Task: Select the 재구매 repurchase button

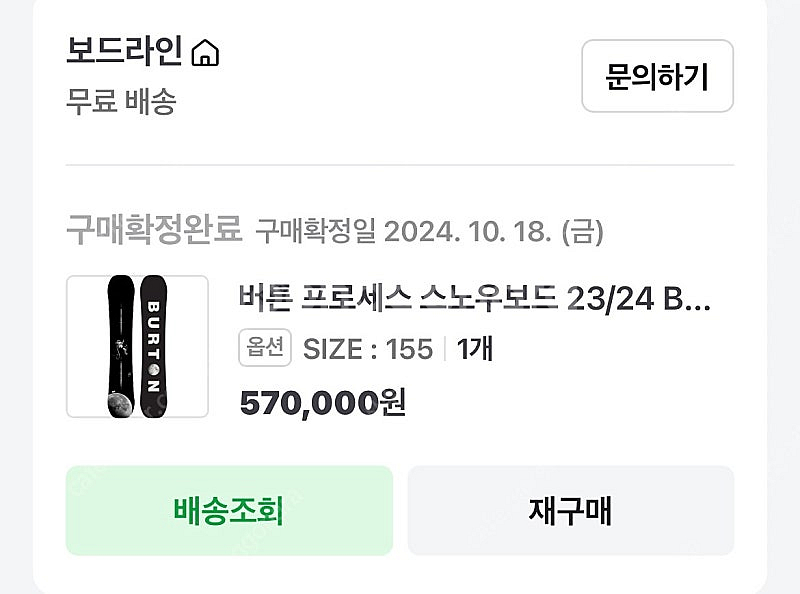Action: [x=570, y=510]
